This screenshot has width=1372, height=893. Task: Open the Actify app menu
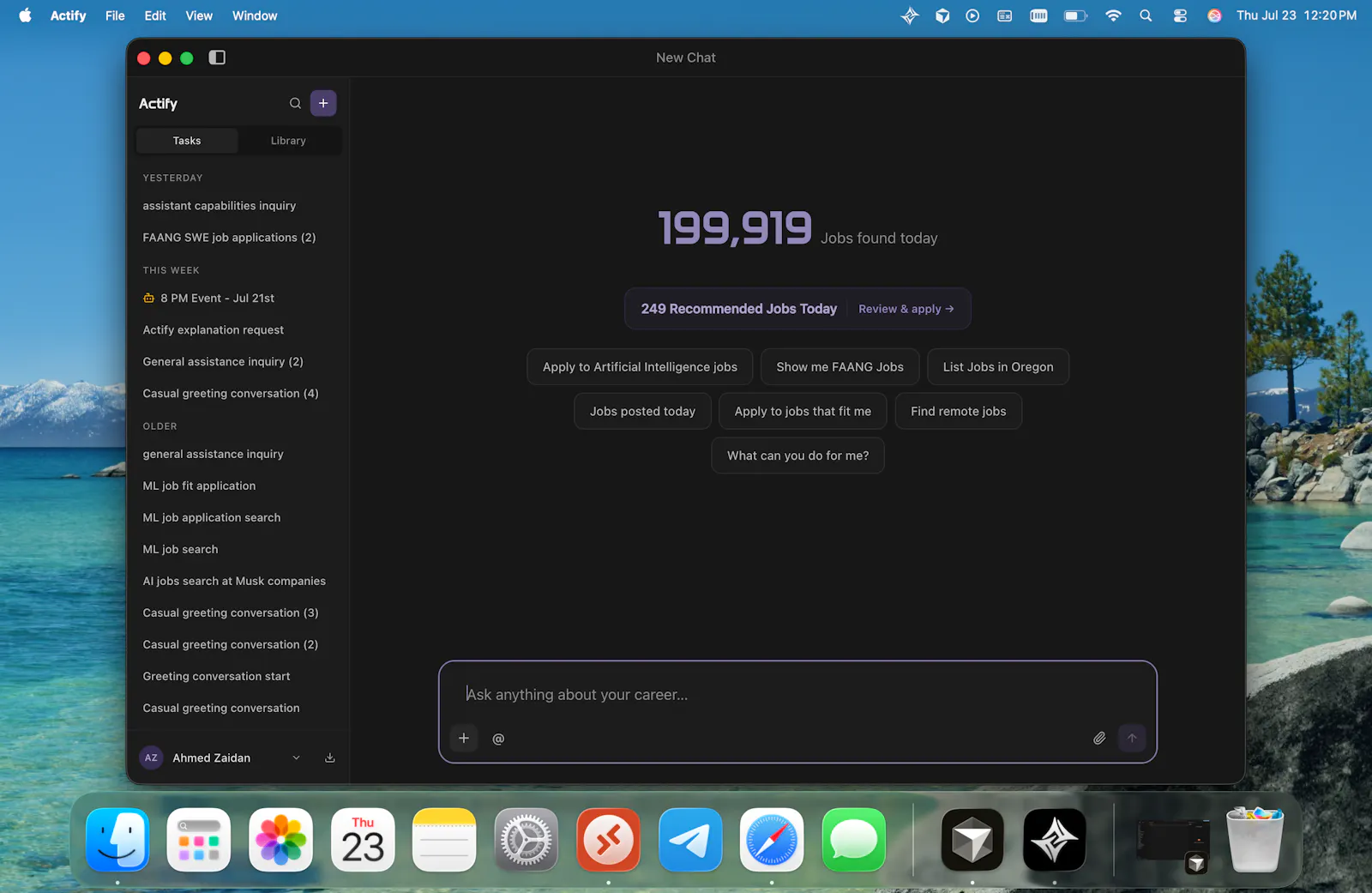point(68,15)
